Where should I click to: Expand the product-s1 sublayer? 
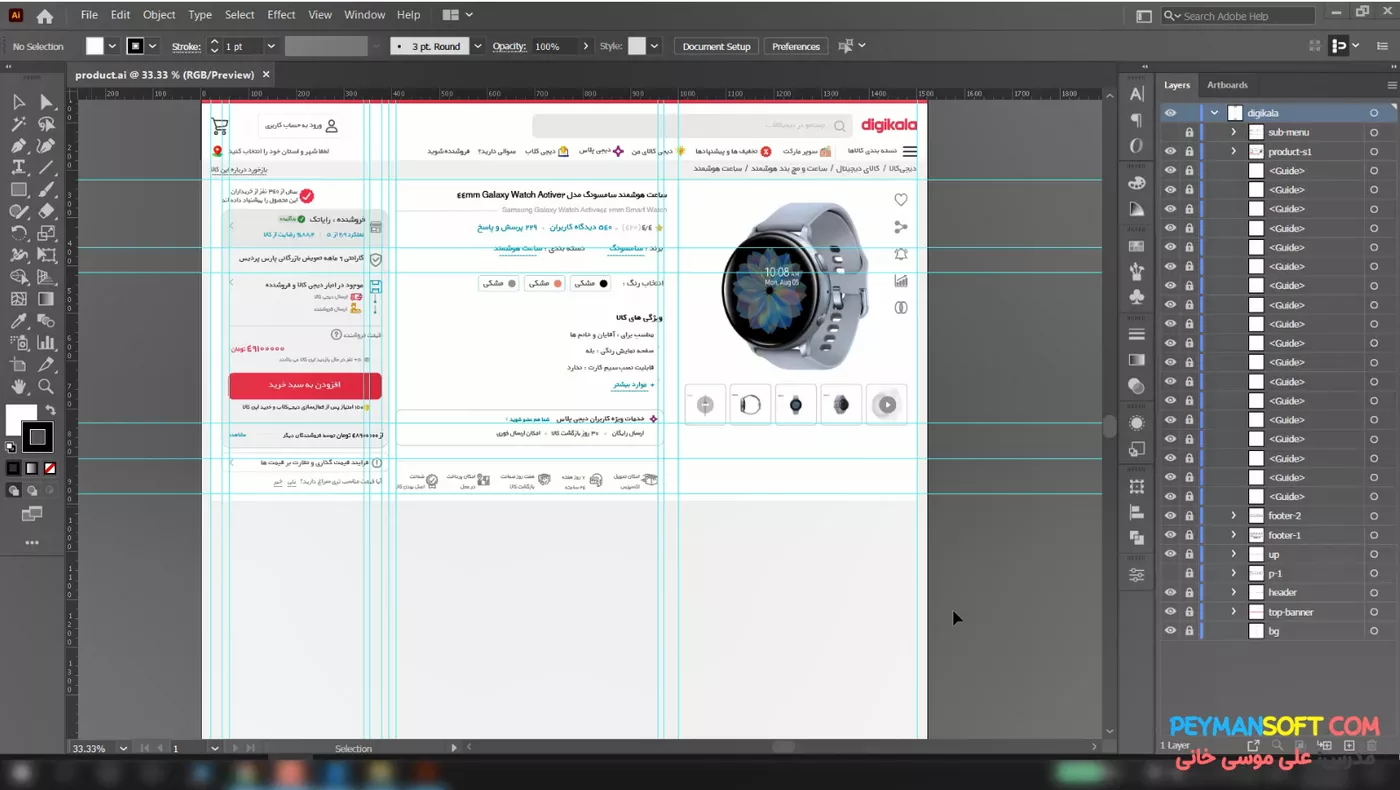point(1233,152)
